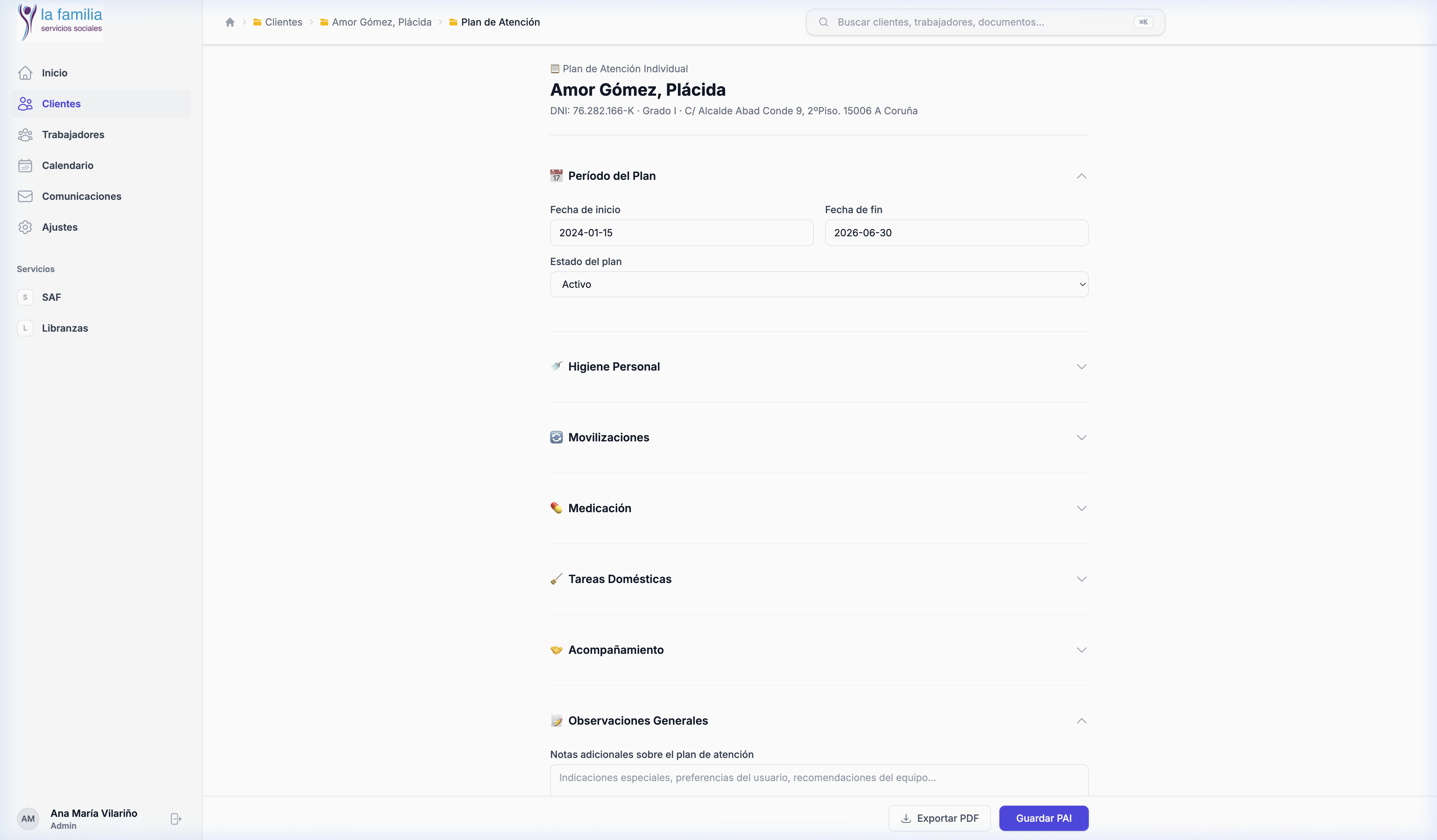Screen dimensions: 1437x840
Task: Expand the Medicación section chevron
Action: tap(1081, 508)
